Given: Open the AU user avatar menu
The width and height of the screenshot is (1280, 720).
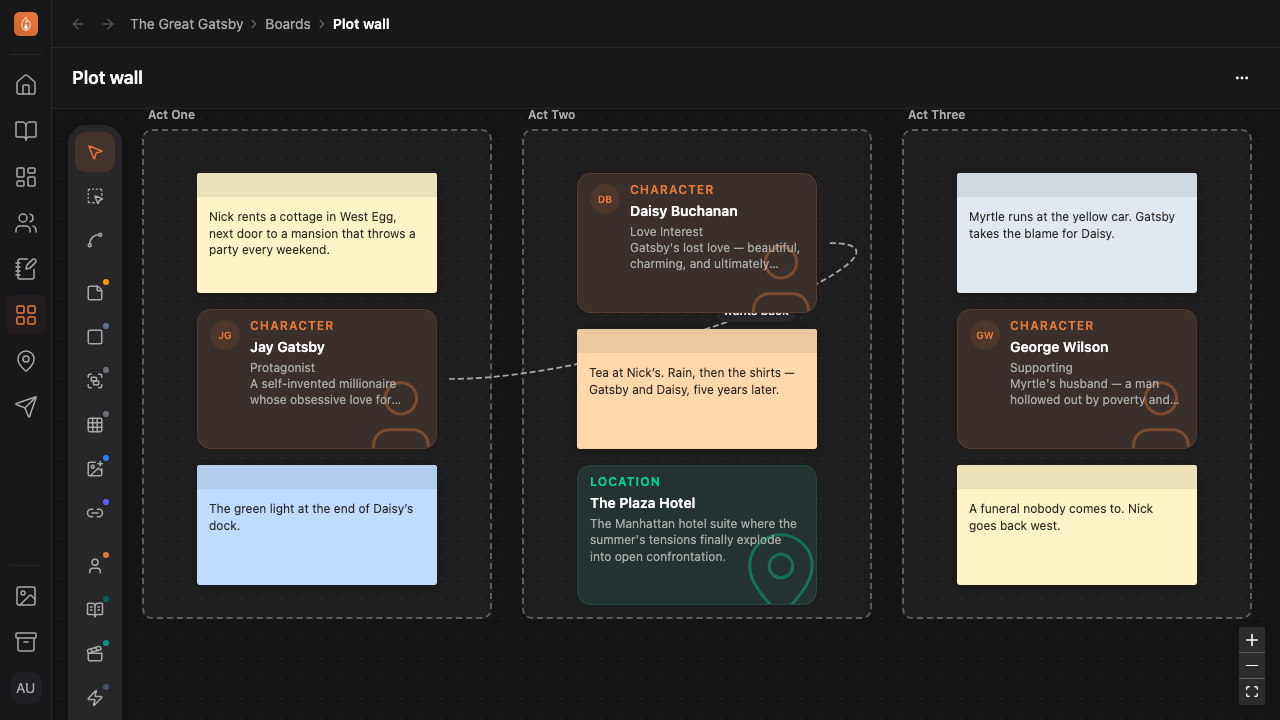Looking at the screenshot, I should tap(26, 688).
